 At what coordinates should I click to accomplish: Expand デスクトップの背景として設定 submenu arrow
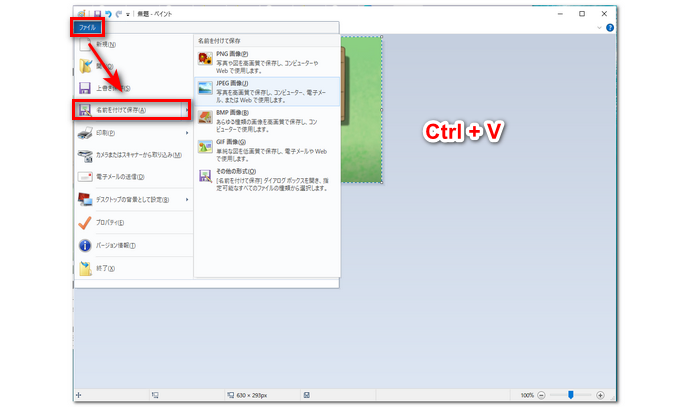coord(187,198)
